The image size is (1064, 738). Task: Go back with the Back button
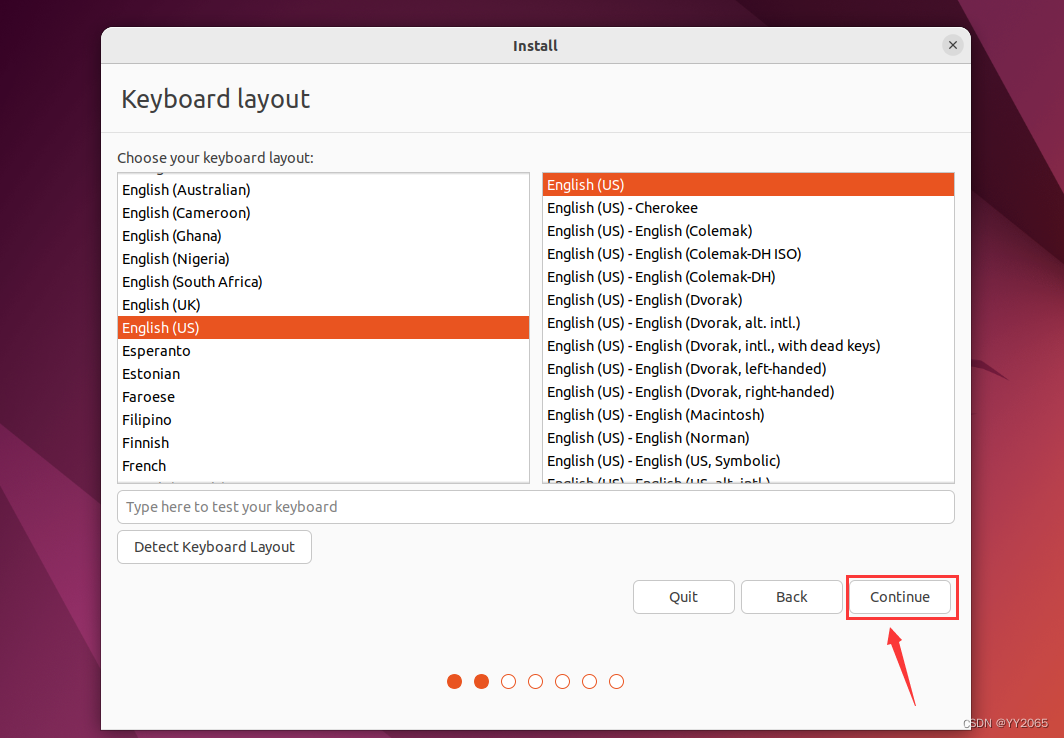[x=791, y=597]
